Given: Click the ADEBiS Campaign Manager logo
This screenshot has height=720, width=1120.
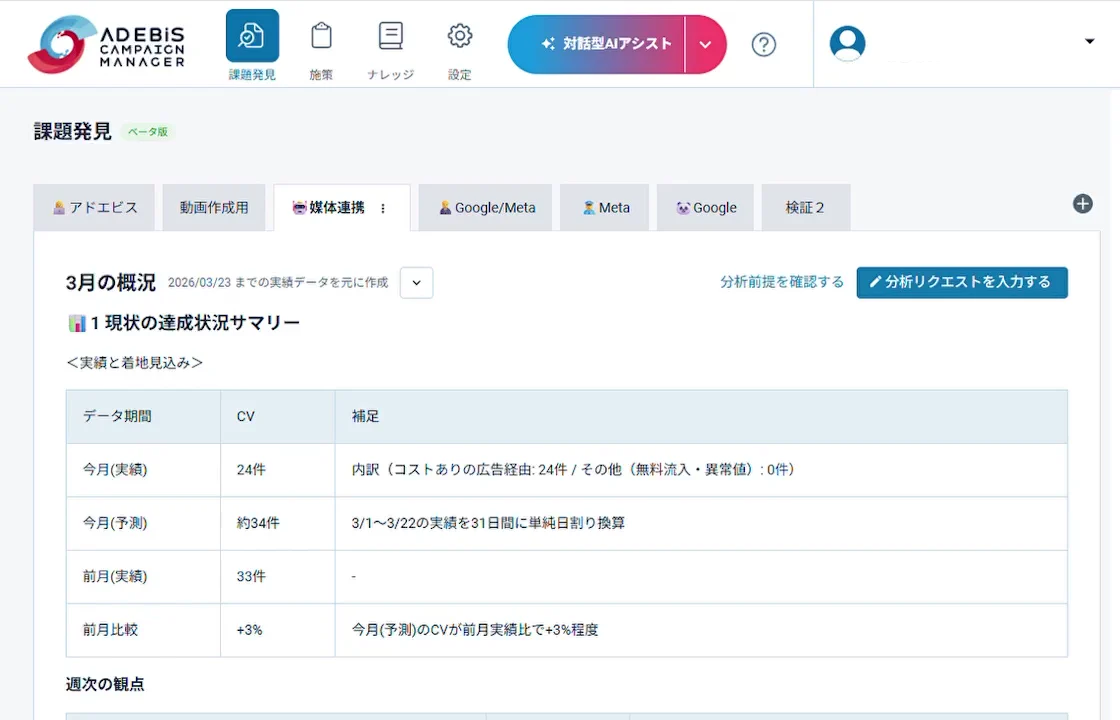Looking at the screenshot, I should pyautogui.click(x=105, y=44).
